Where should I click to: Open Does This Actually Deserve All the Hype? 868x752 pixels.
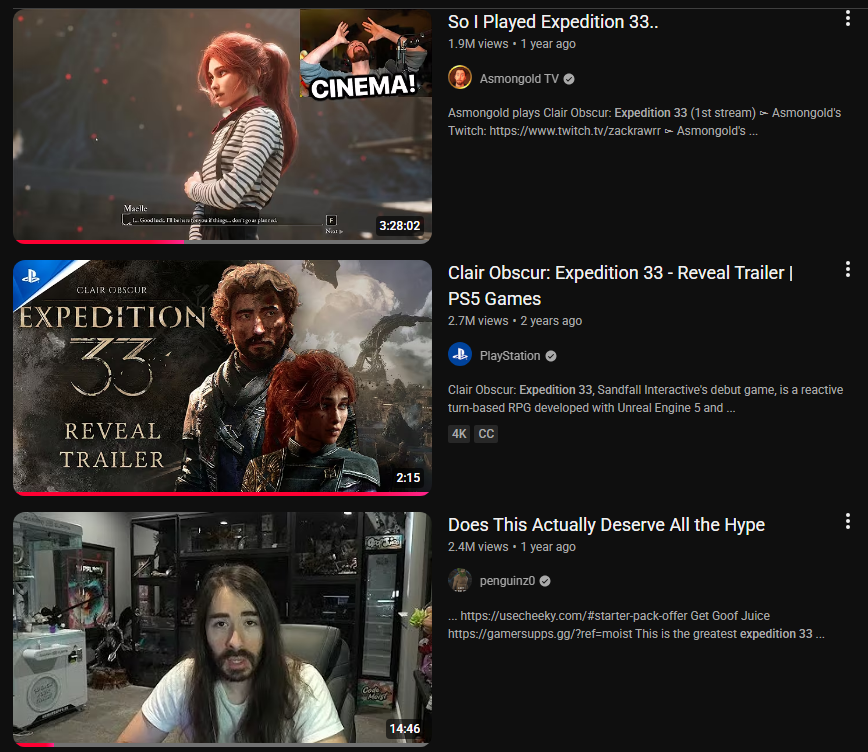click(606, 525)
